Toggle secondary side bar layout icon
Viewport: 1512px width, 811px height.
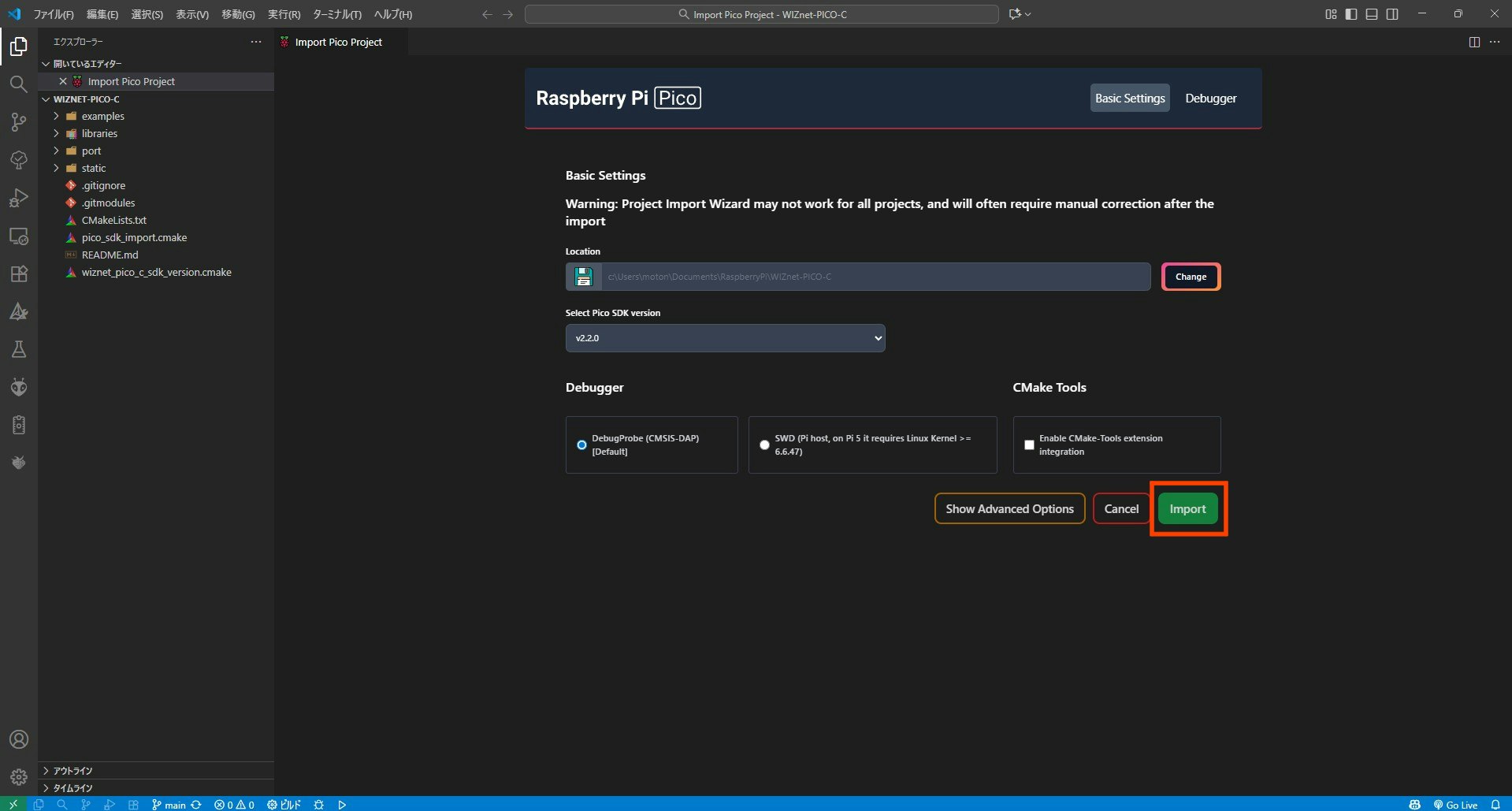(x=1392, y=14)
